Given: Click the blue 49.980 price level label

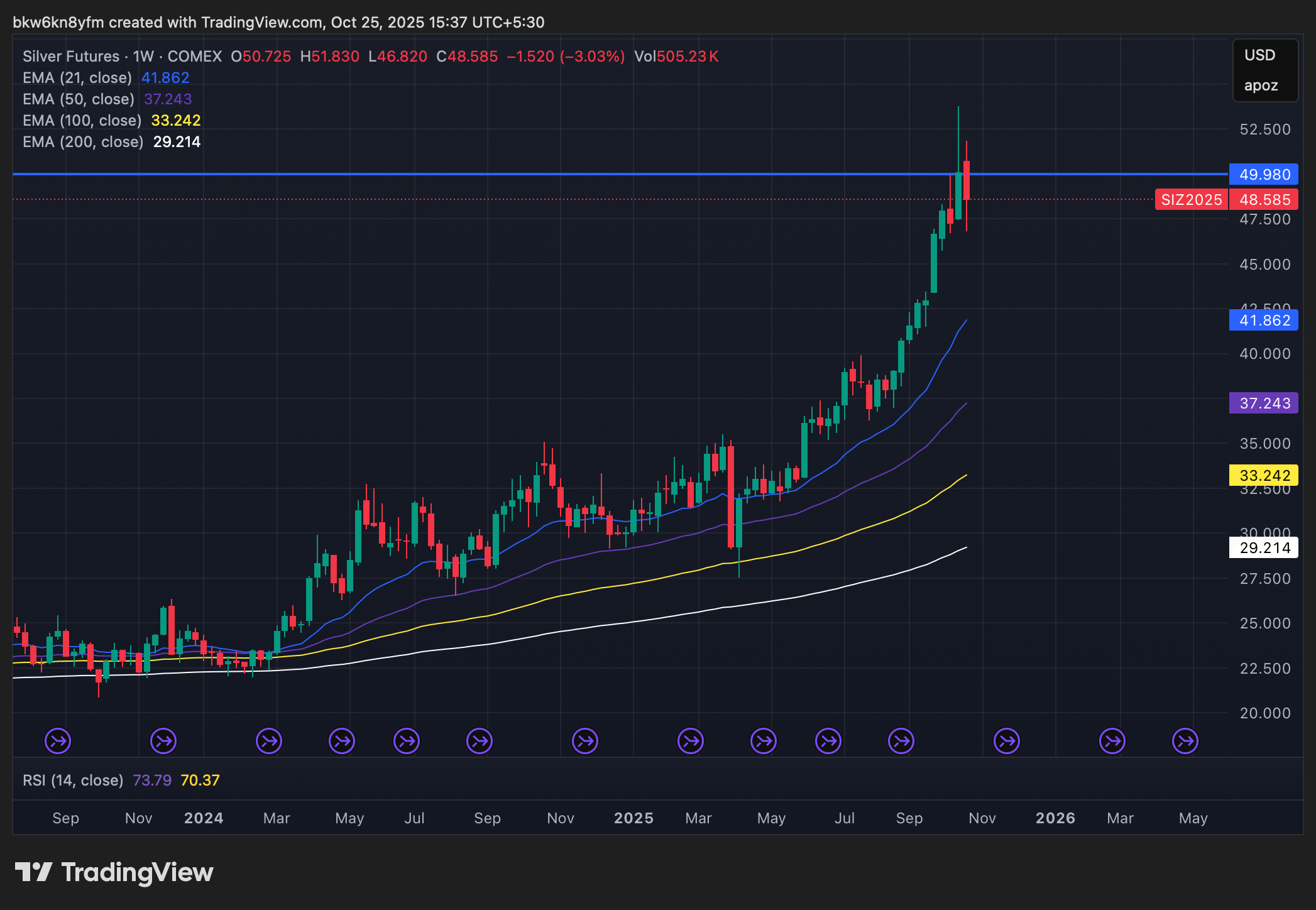Looking at the screenshot, I should click(x=1263, y=175).
